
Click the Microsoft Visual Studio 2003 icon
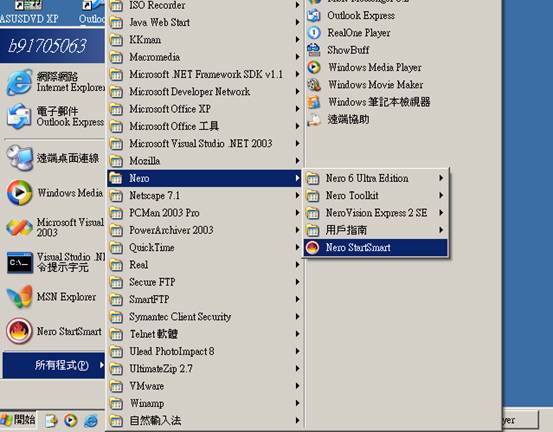19,227
